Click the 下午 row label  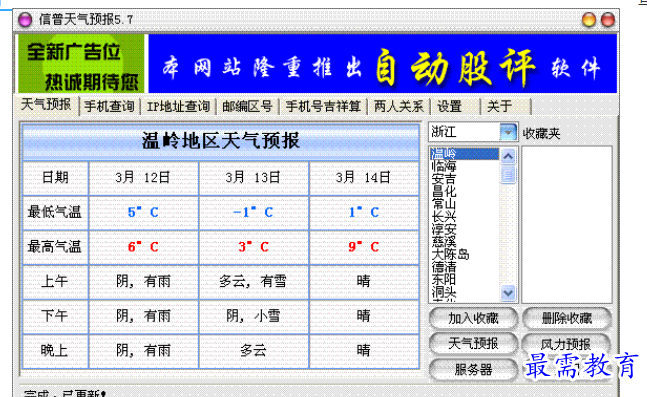pyautogui.click(x=55, y=317)
